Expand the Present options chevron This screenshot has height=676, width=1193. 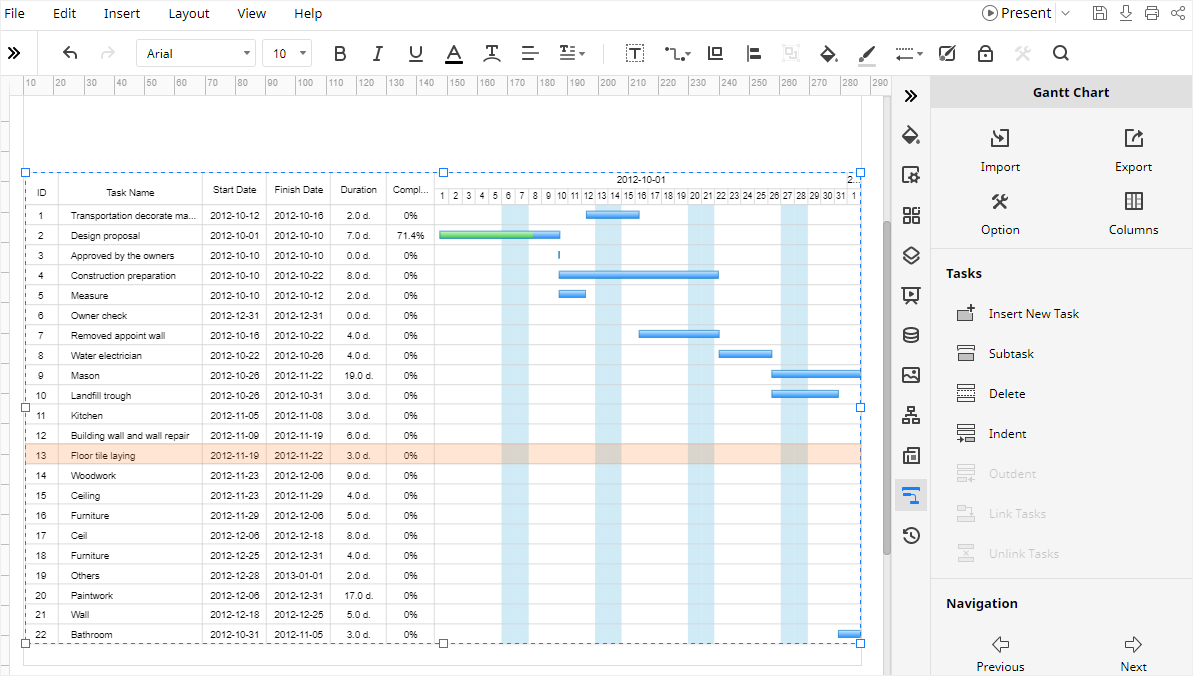(1065, 13)
